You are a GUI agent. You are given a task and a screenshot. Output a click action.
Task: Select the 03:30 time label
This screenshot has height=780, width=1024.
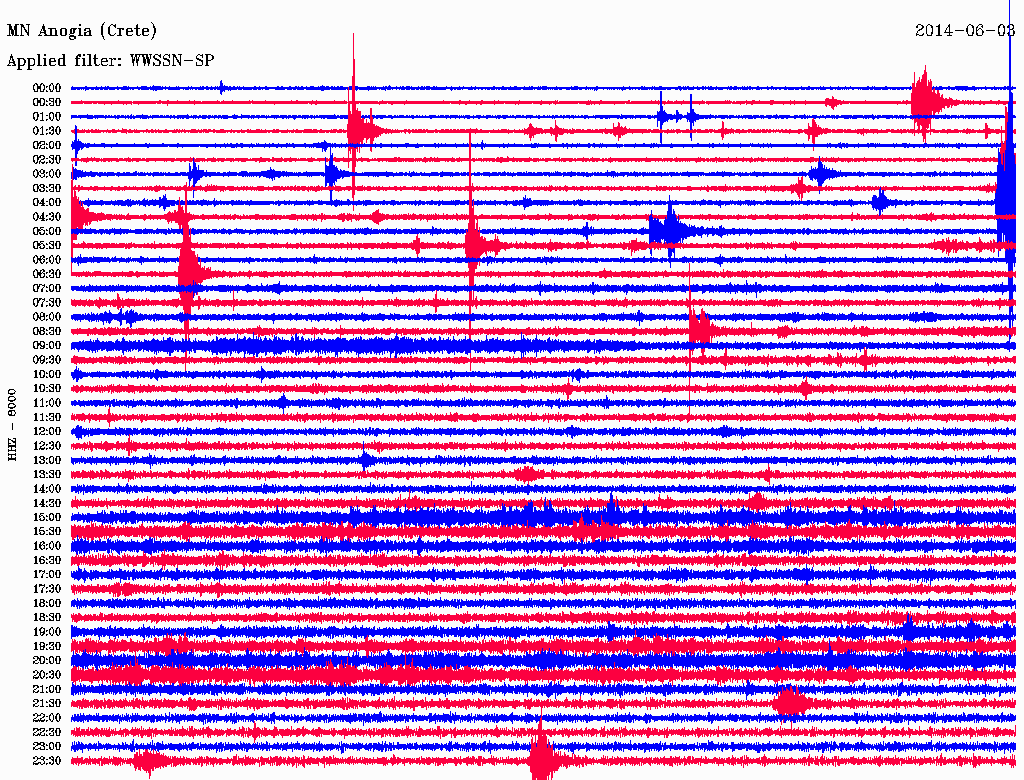click(x=47, y=188)
